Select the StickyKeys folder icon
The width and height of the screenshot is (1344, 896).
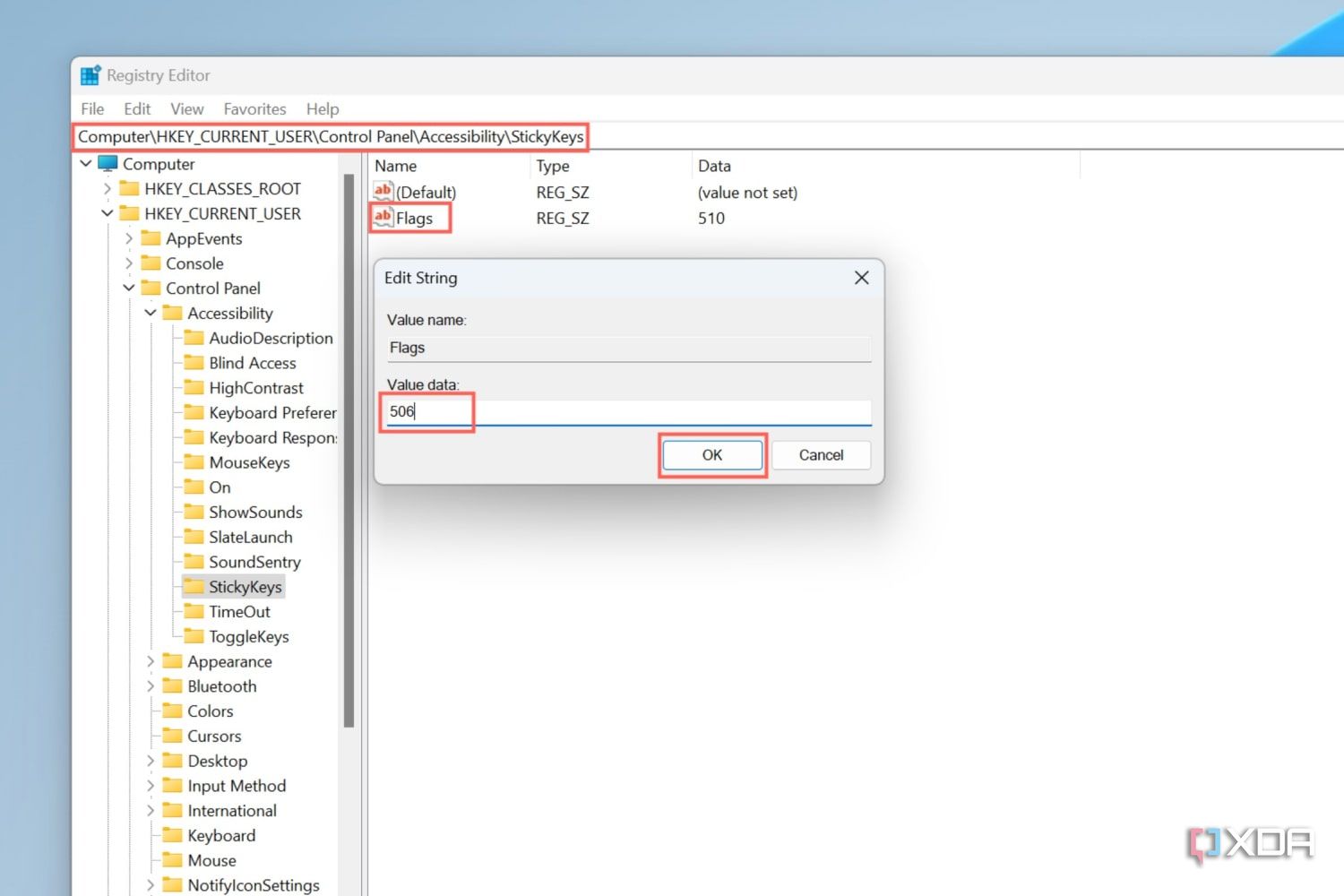click(x=195, y=586)
